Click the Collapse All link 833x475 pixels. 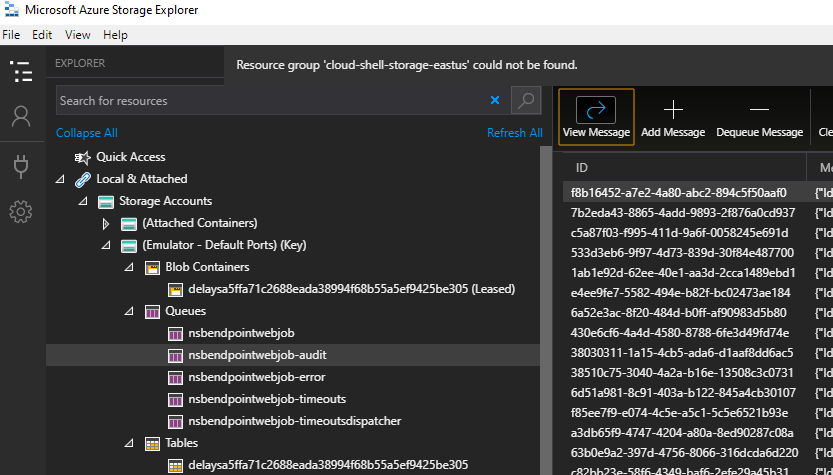pos(87,133)
